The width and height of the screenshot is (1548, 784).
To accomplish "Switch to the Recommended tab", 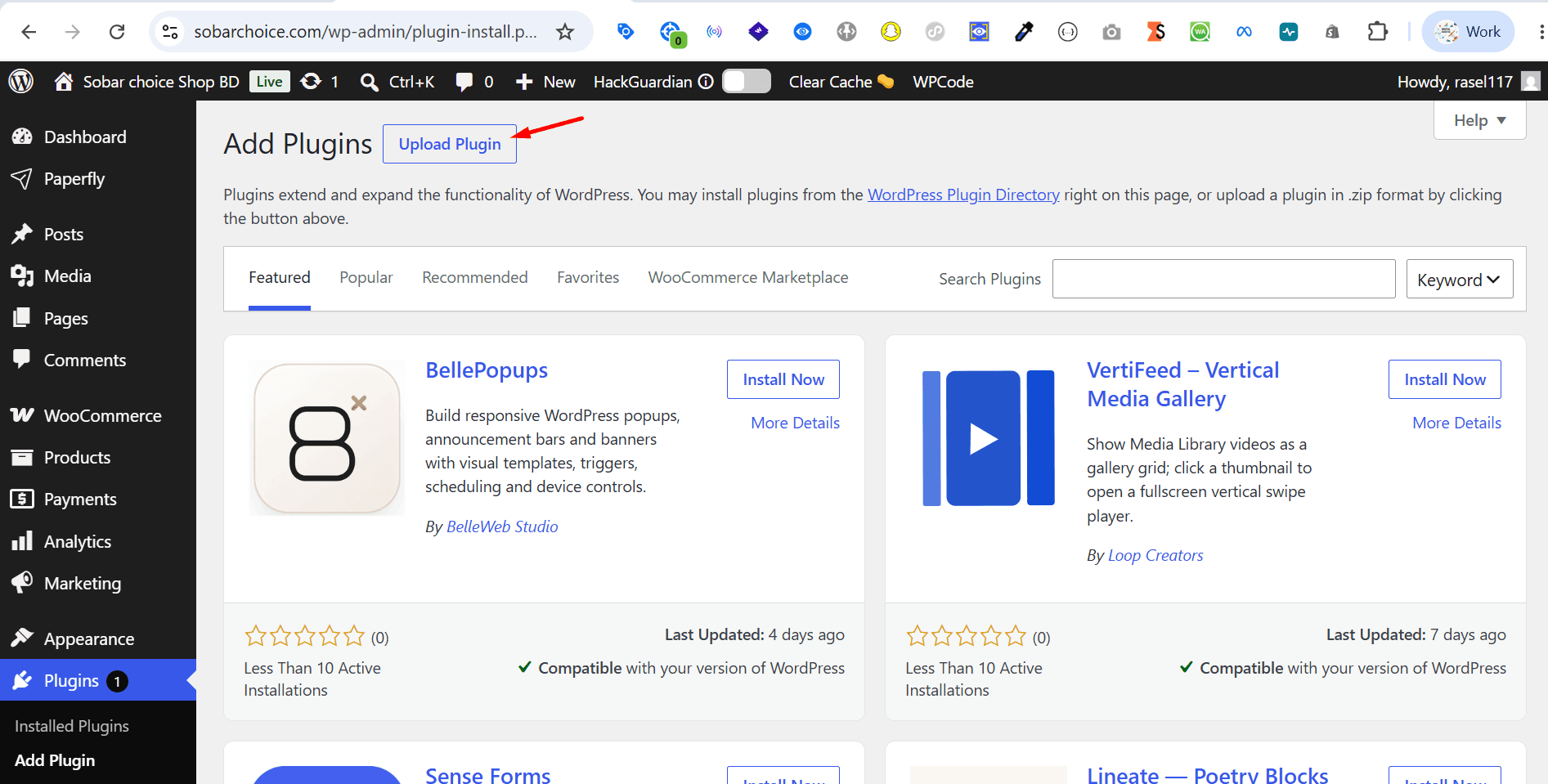I will 475,278.
